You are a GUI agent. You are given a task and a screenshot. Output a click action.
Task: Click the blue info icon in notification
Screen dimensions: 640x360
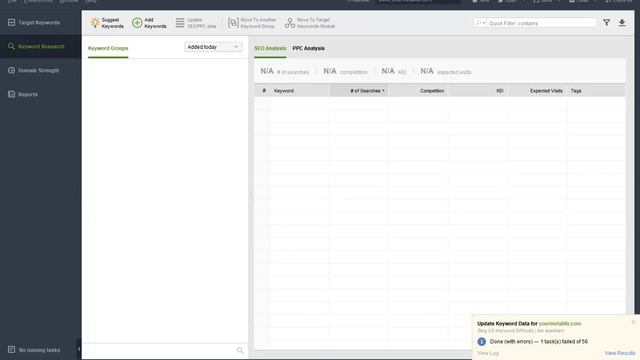[x=482, y=342]
